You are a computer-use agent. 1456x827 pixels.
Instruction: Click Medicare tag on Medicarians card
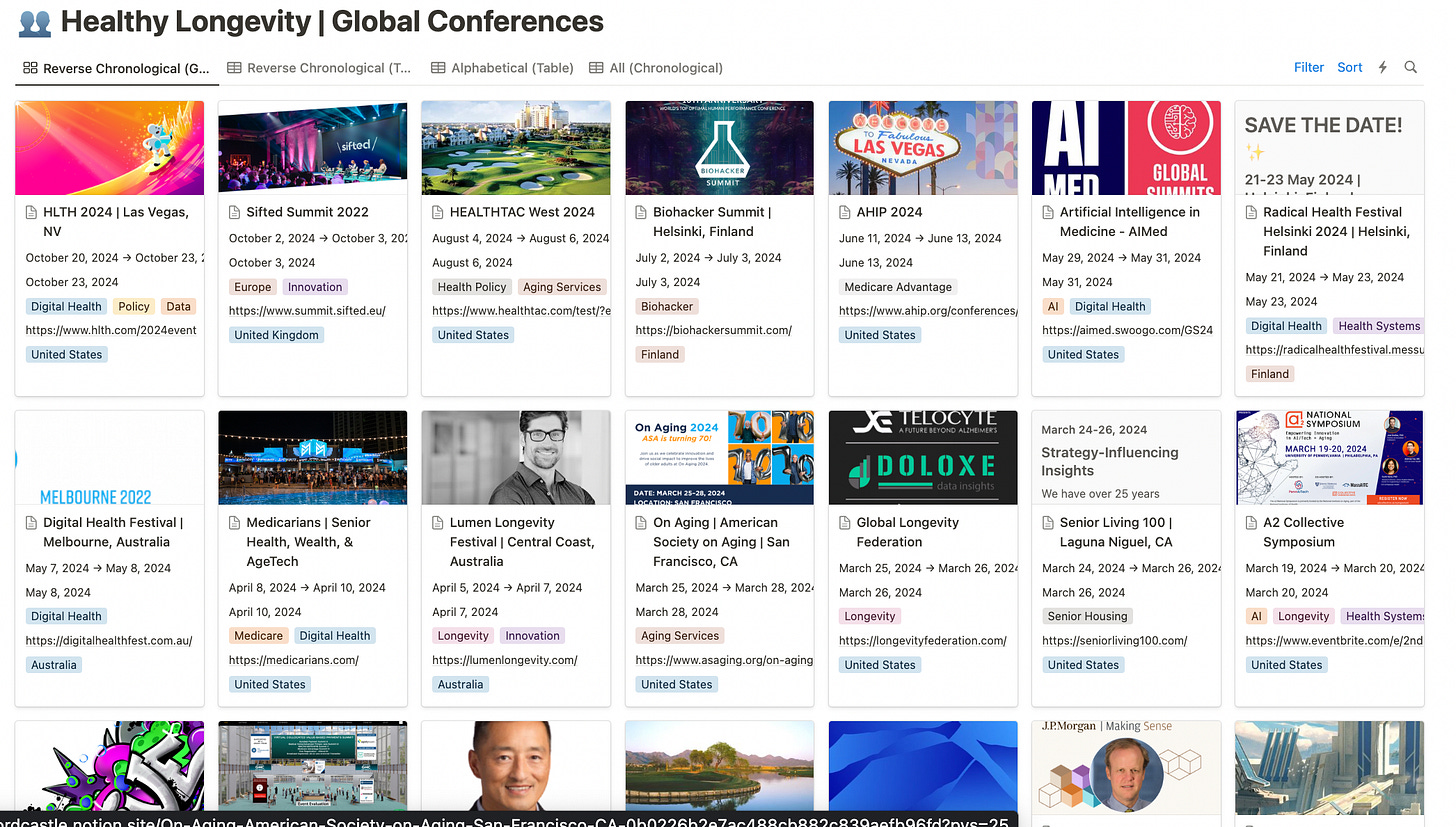(259, 636)
